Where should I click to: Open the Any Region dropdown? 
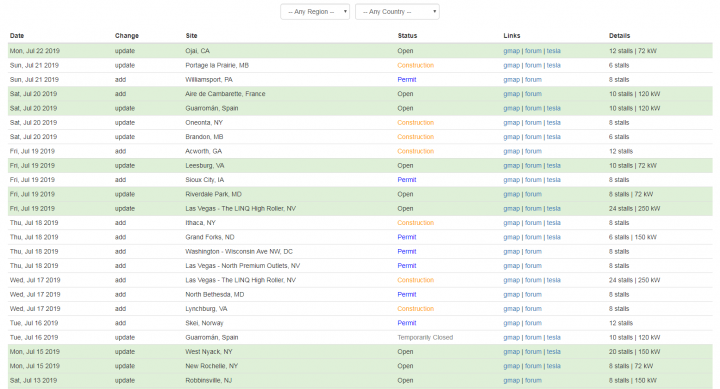(315, 12)
